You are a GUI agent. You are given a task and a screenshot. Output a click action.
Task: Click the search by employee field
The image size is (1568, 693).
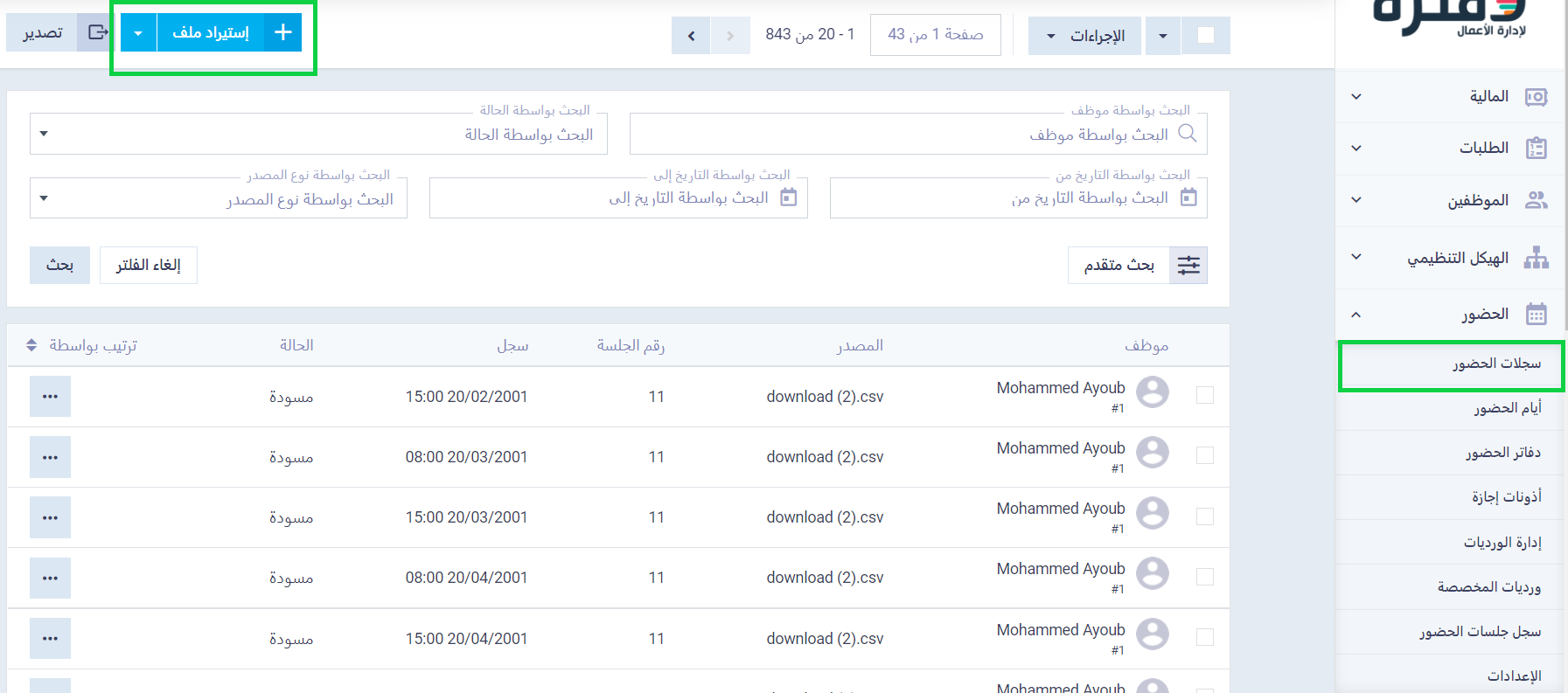(x=918, y=134)
